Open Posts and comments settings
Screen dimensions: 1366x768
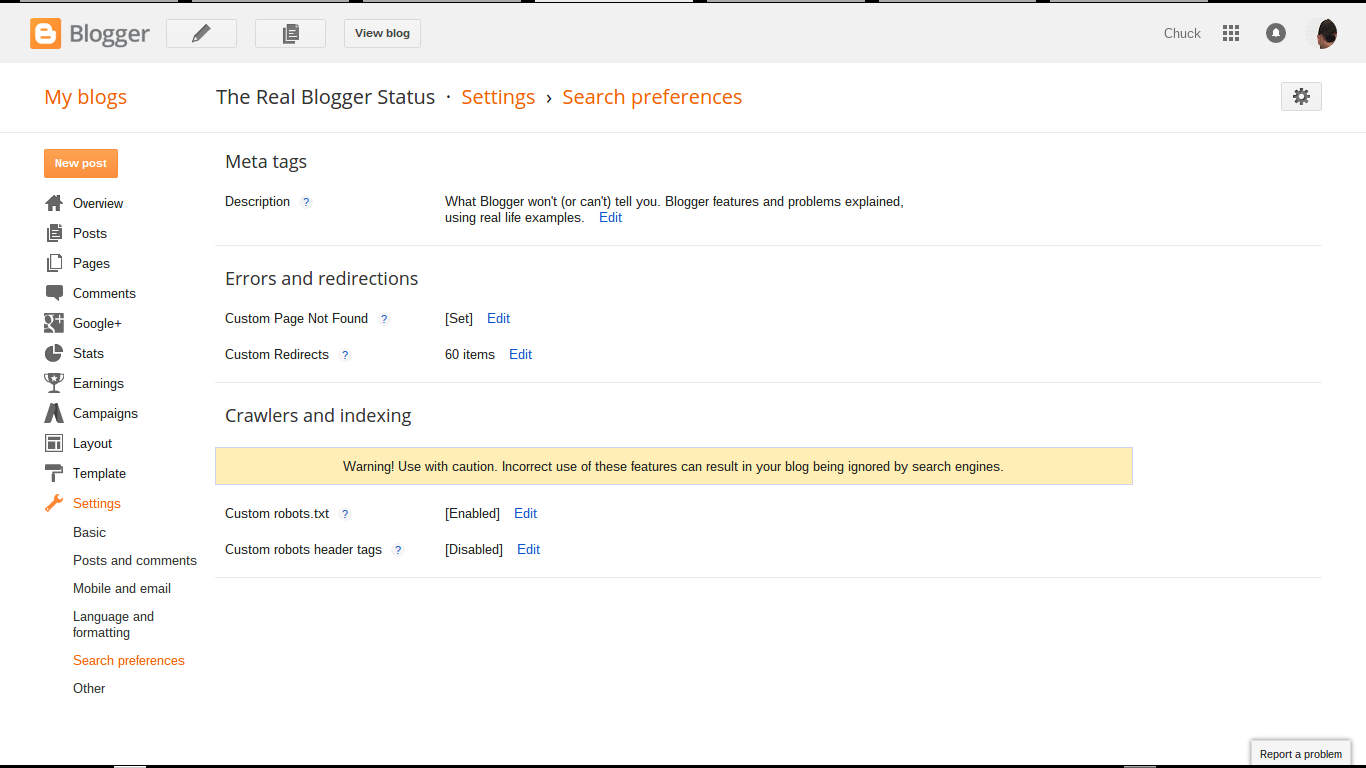135,560
